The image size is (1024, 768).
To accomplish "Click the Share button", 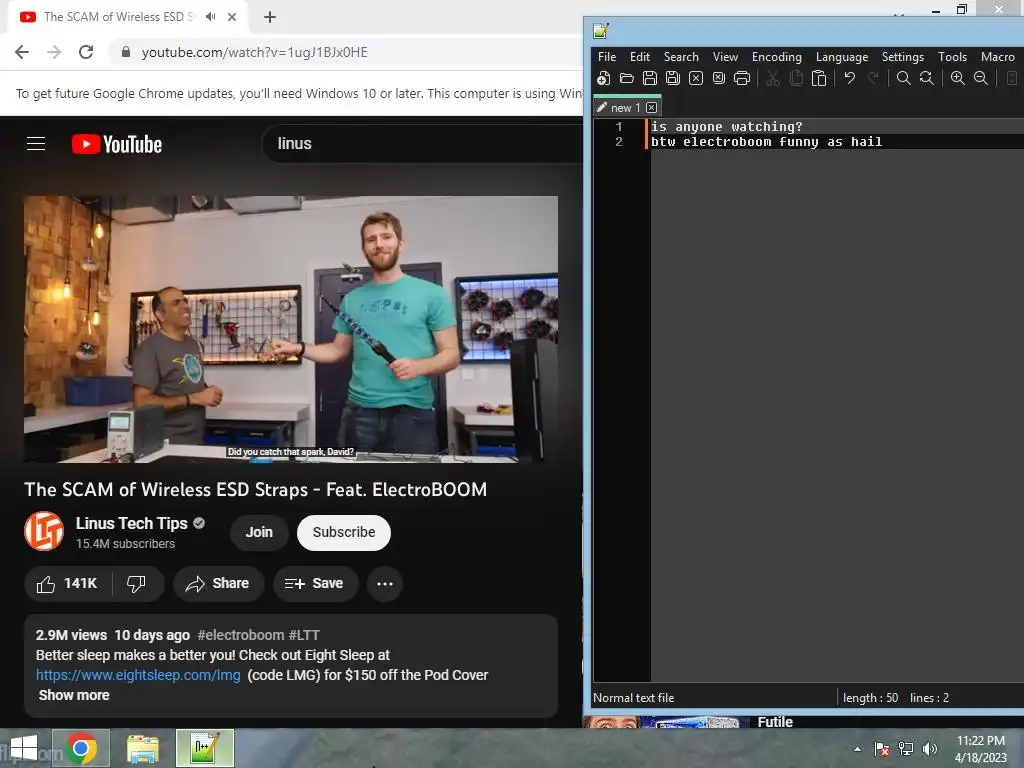I will (218, 584).
